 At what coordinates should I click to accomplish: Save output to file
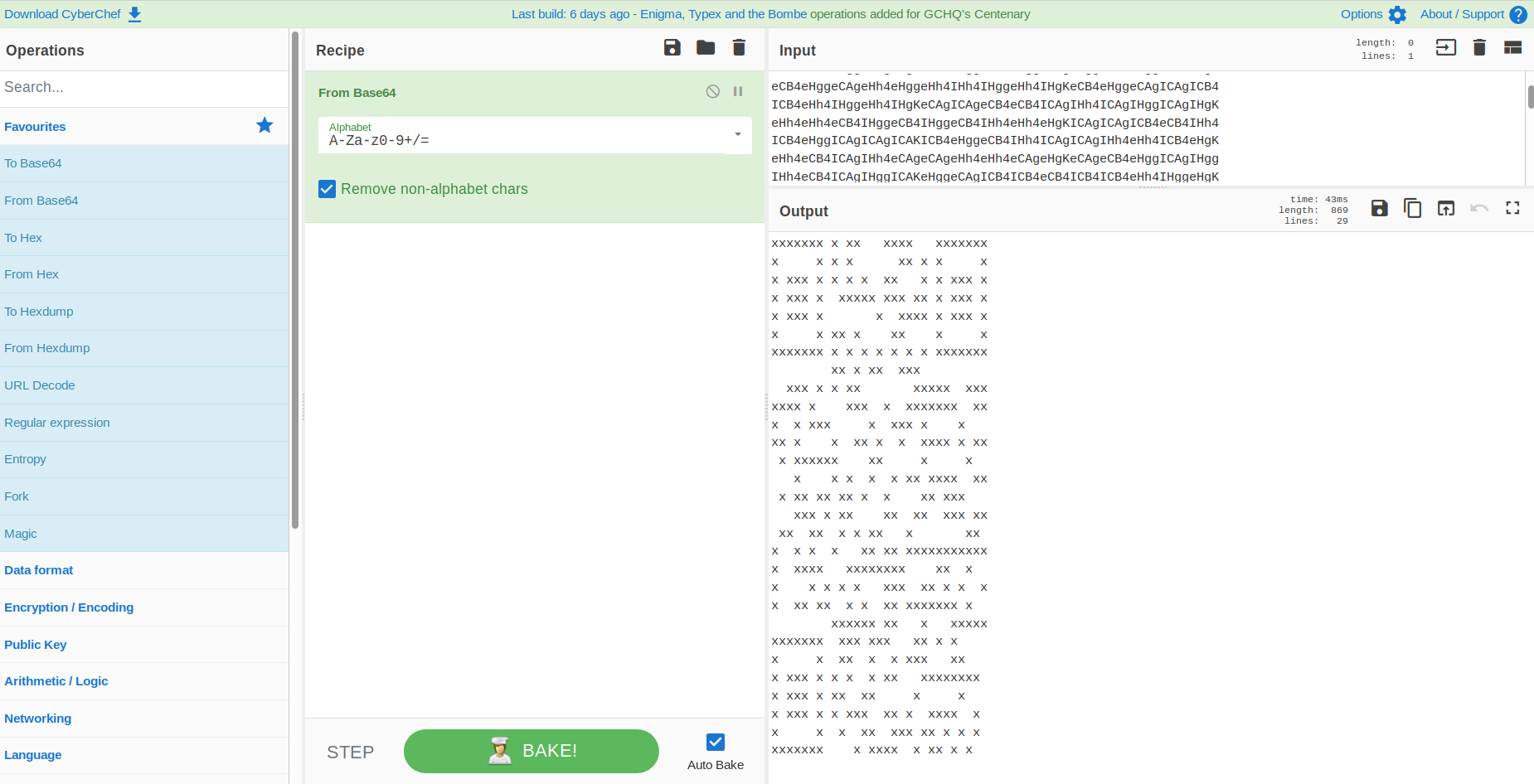click(x=1379, y=209)
